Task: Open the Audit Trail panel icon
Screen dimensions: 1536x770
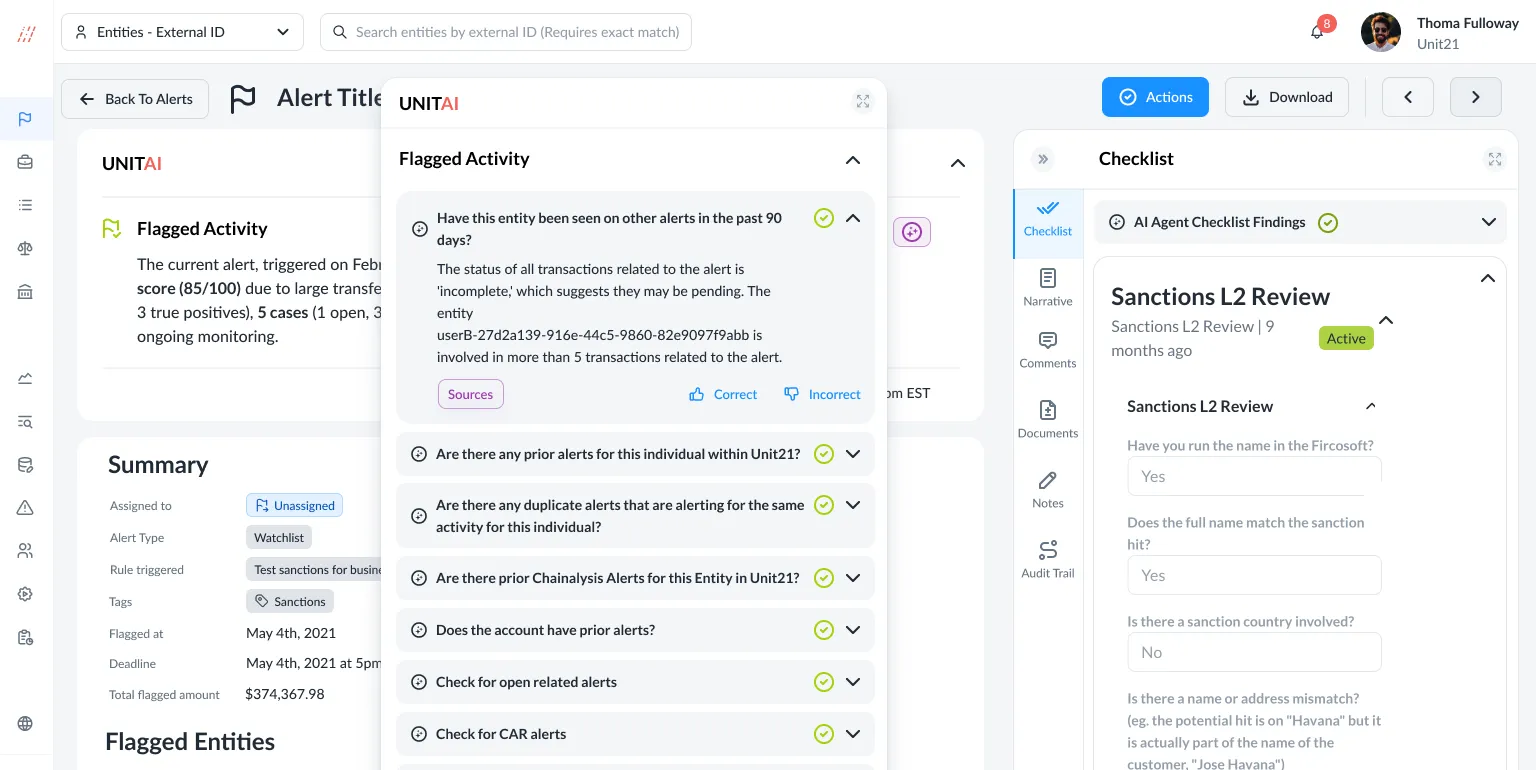Action: click(1047, 550)
